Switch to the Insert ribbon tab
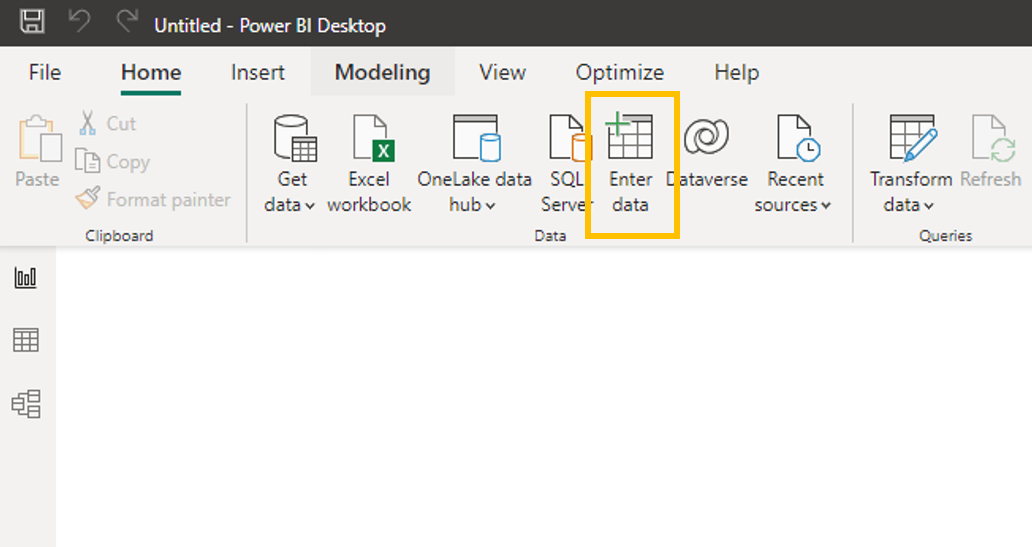The height and width of the screenshot is (547, 1032). click(257, 72)
